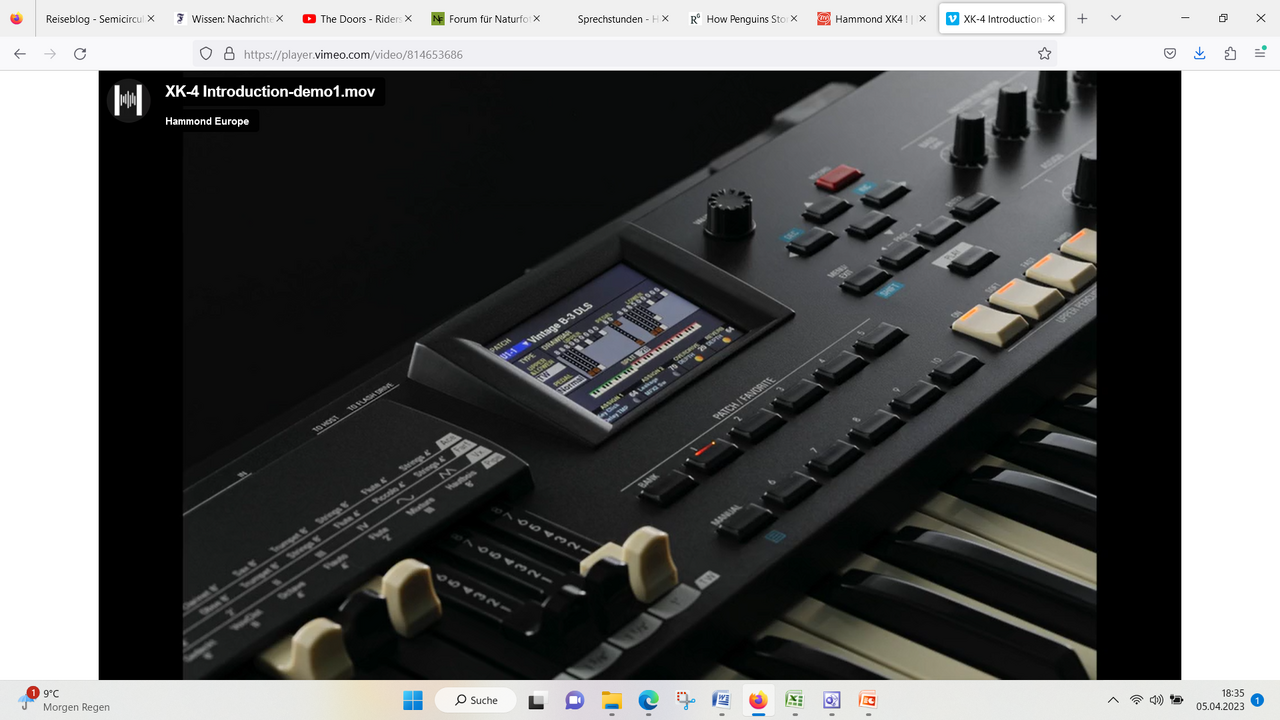Open Microsoft Excel from the taskbar
Viewport: 1280px width, 720px height.
pos(794,700)
